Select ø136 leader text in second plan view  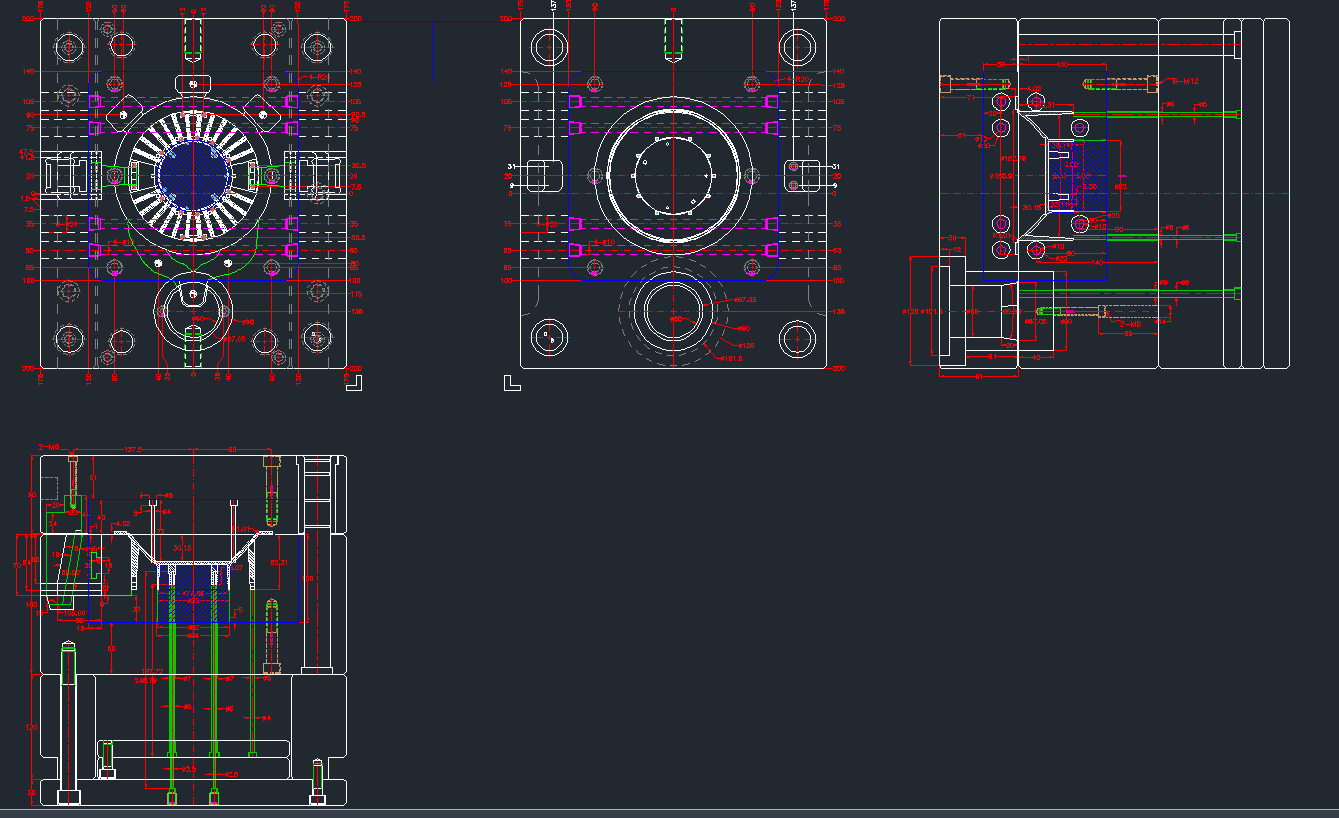tap(747, 345)
